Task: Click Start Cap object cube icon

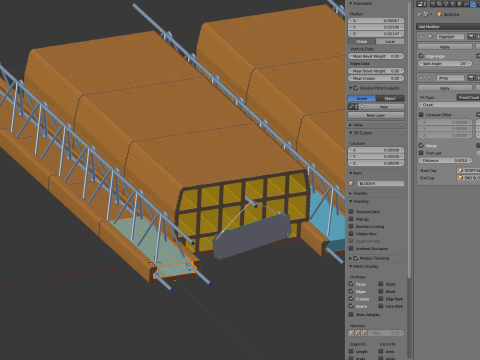Action: pyautogui.click(x=461, y=170)
